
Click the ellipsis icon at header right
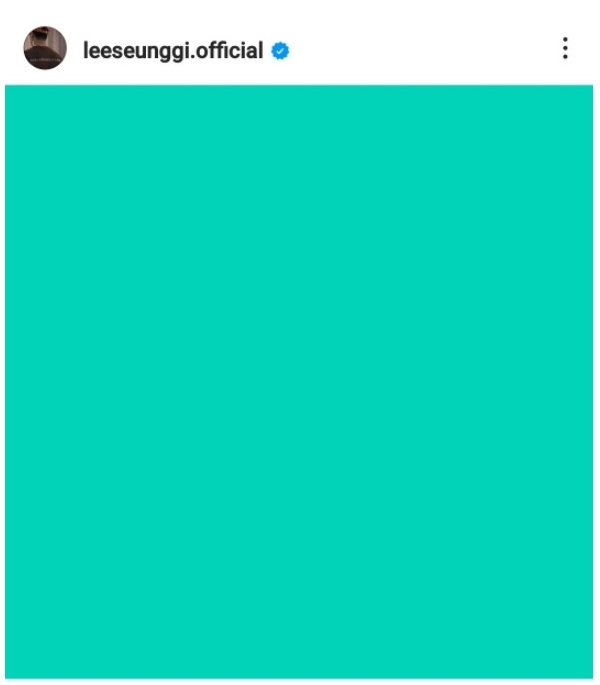pos(565,48)
